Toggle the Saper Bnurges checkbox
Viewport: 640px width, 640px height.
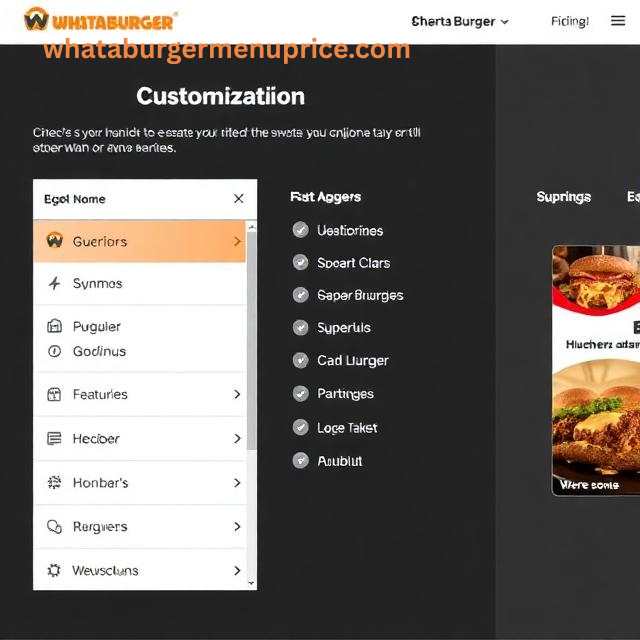[x=300, y=295]
